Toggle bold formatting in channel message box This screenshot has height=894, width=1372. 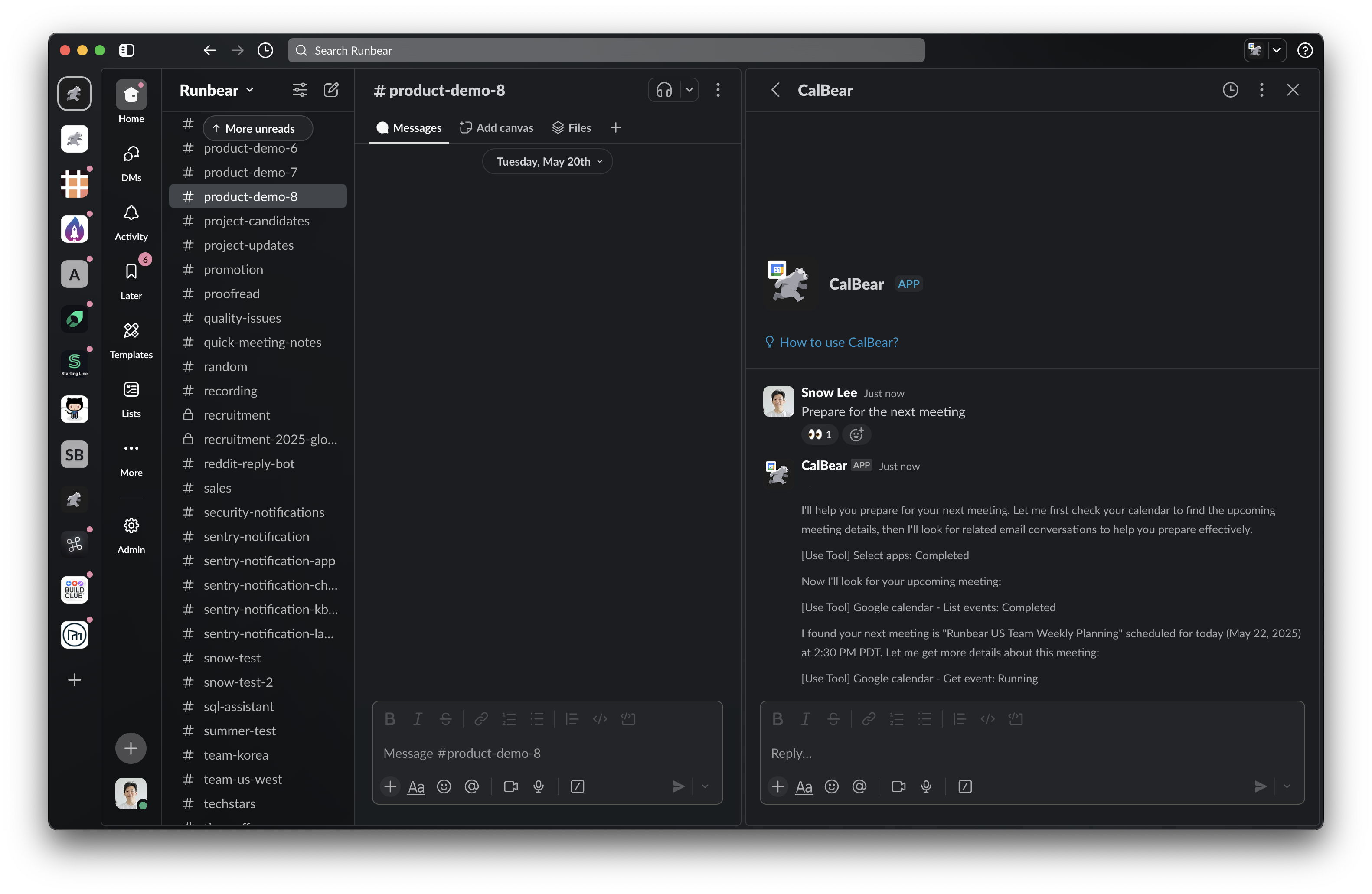pos(390,719)
